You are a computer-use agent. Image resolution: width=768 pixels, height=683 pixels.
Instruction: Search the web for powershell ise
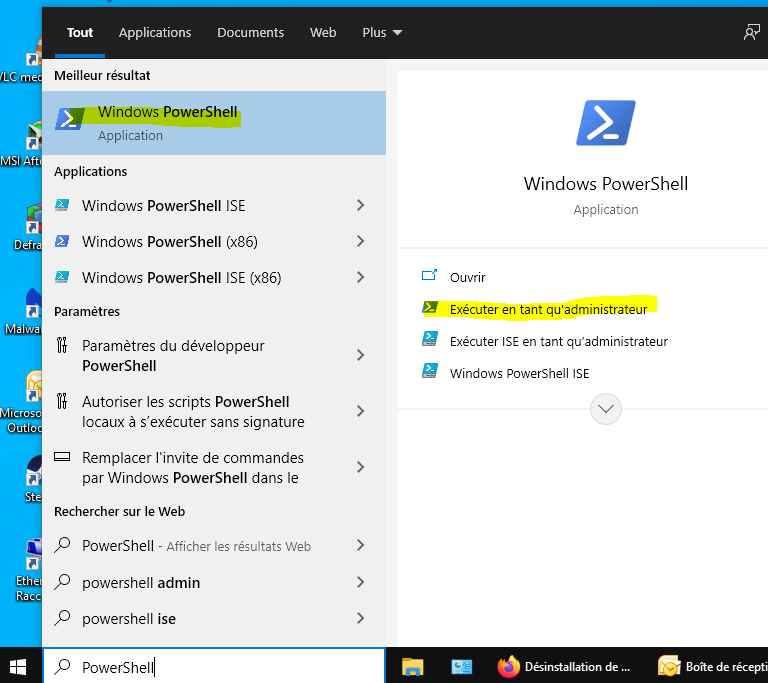point(214,619)
